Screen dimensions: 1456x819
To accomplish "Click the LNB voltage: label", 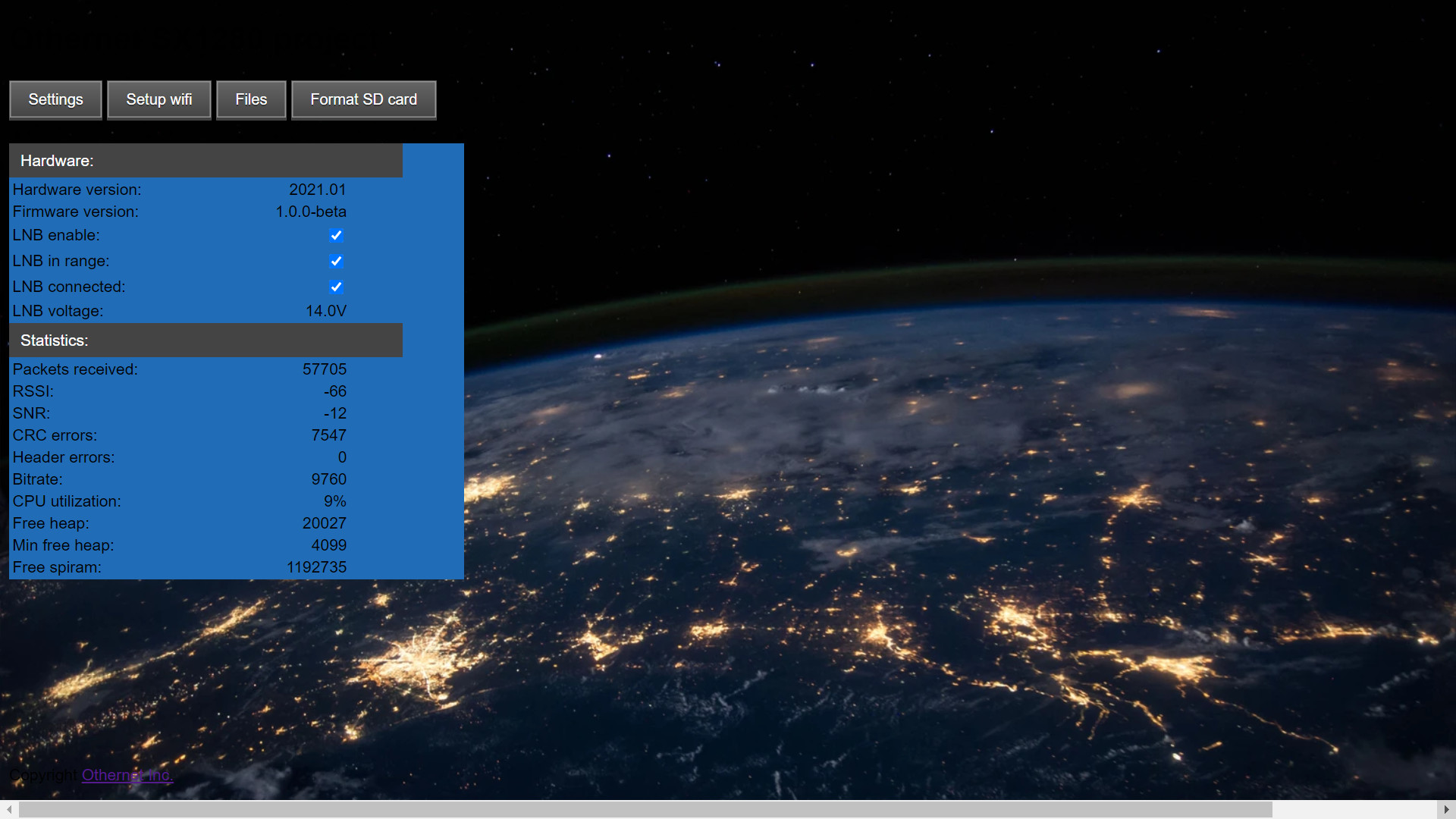I will pyautogui.click(x=58, y=311).
